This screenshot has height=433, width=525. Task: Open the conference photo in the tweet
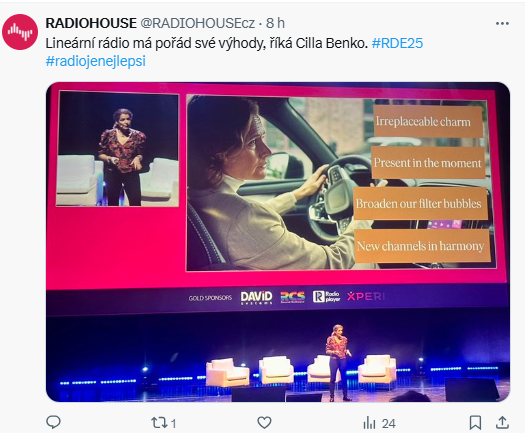click(278, 242)
